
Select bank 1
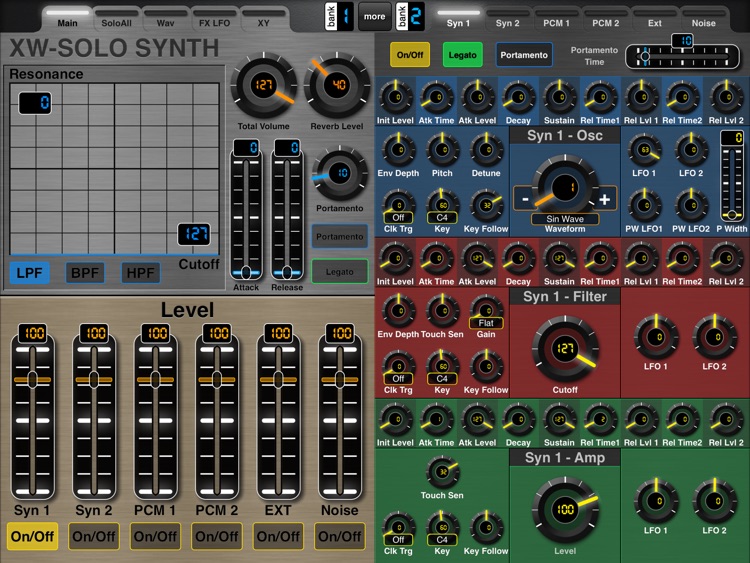339,16
